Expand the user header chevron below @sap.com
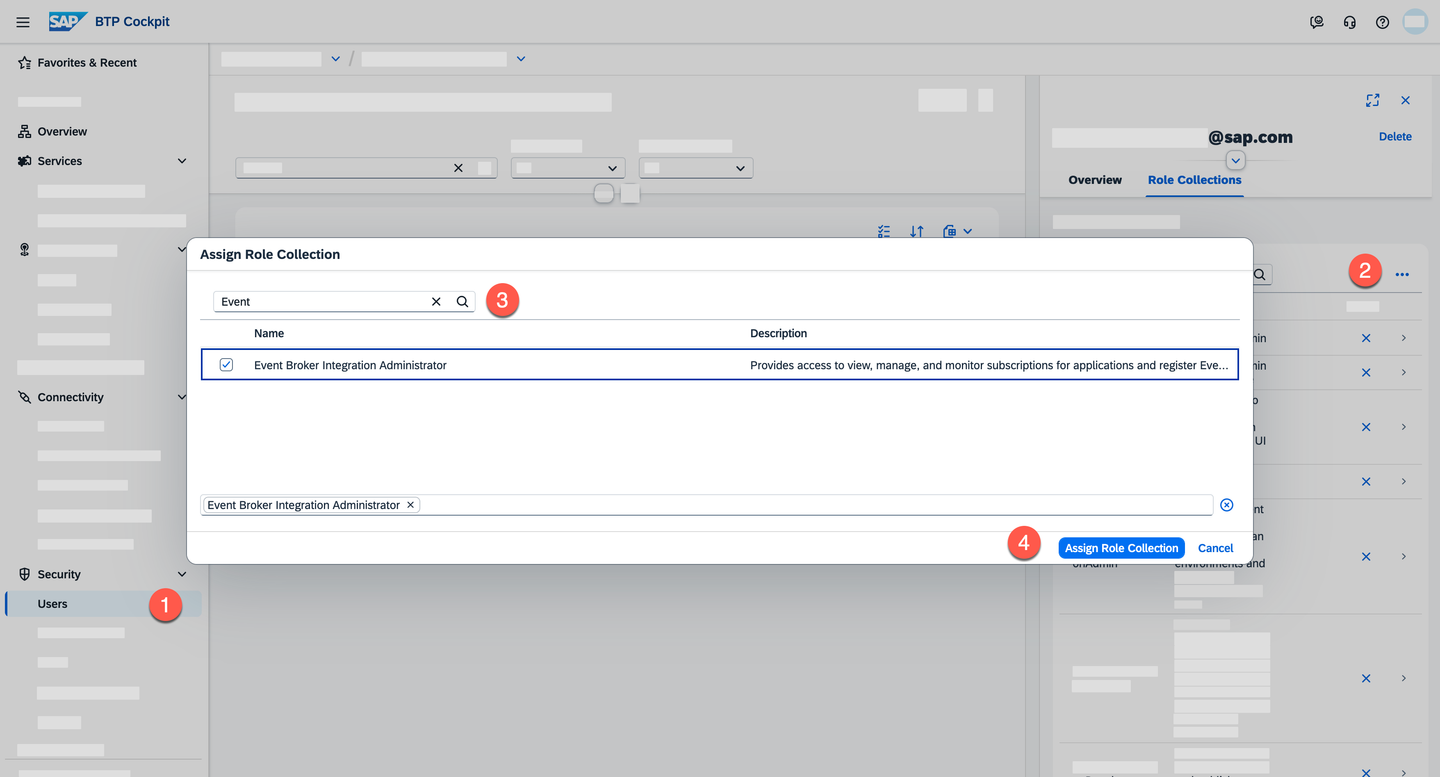 click(x=1236, y=161)
